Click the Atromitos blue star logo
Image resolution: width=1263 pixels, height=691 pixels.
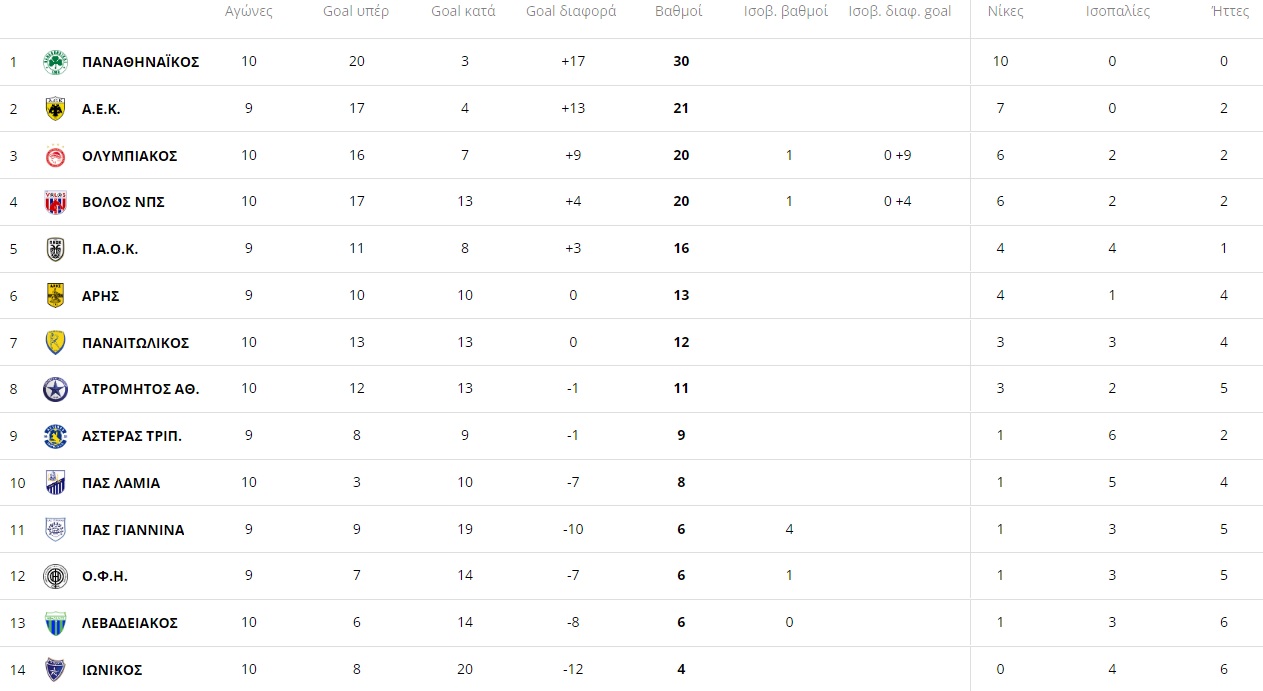pyautogui.click(x=55, y=389)
